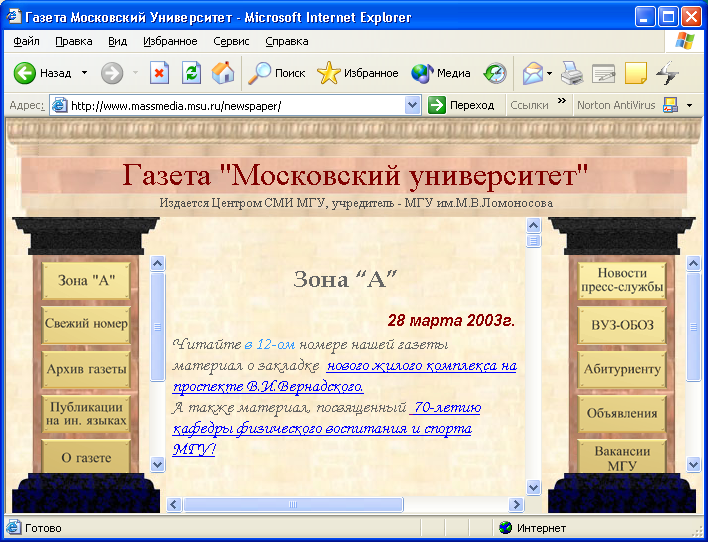708x542 pixels.
Task: Click the lightning bolt toolbar icon
Action: [668, 73]
